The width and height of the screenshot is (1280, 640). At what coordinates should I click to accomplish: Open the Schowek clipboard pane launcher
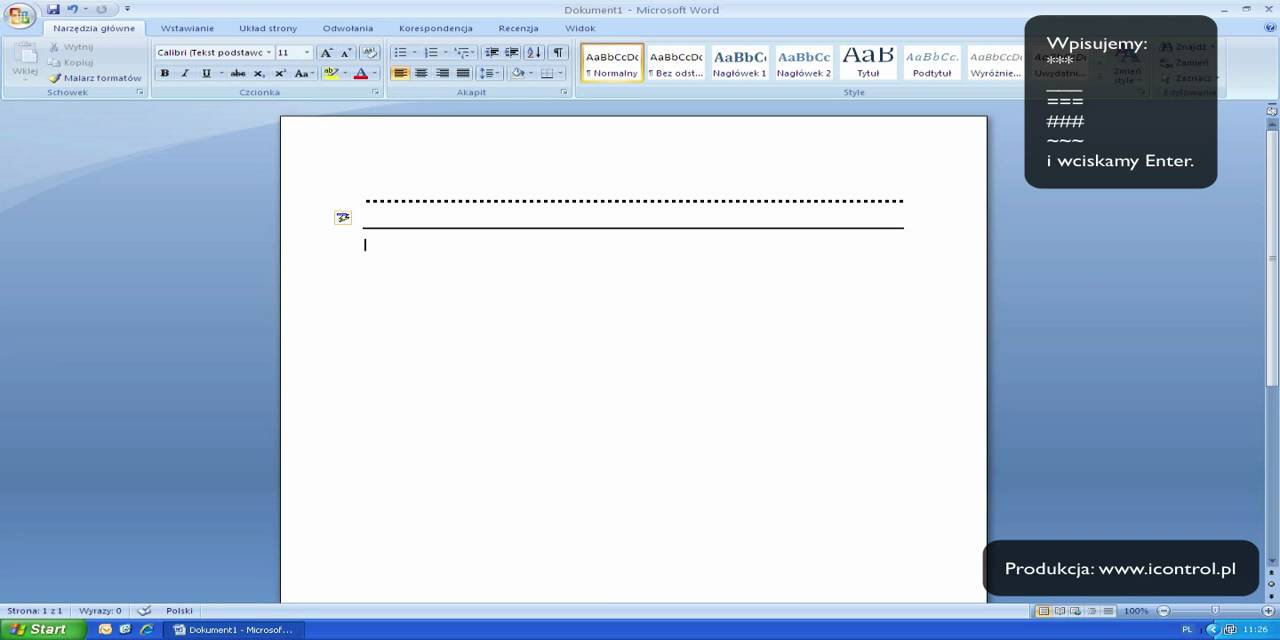point(140,92)
